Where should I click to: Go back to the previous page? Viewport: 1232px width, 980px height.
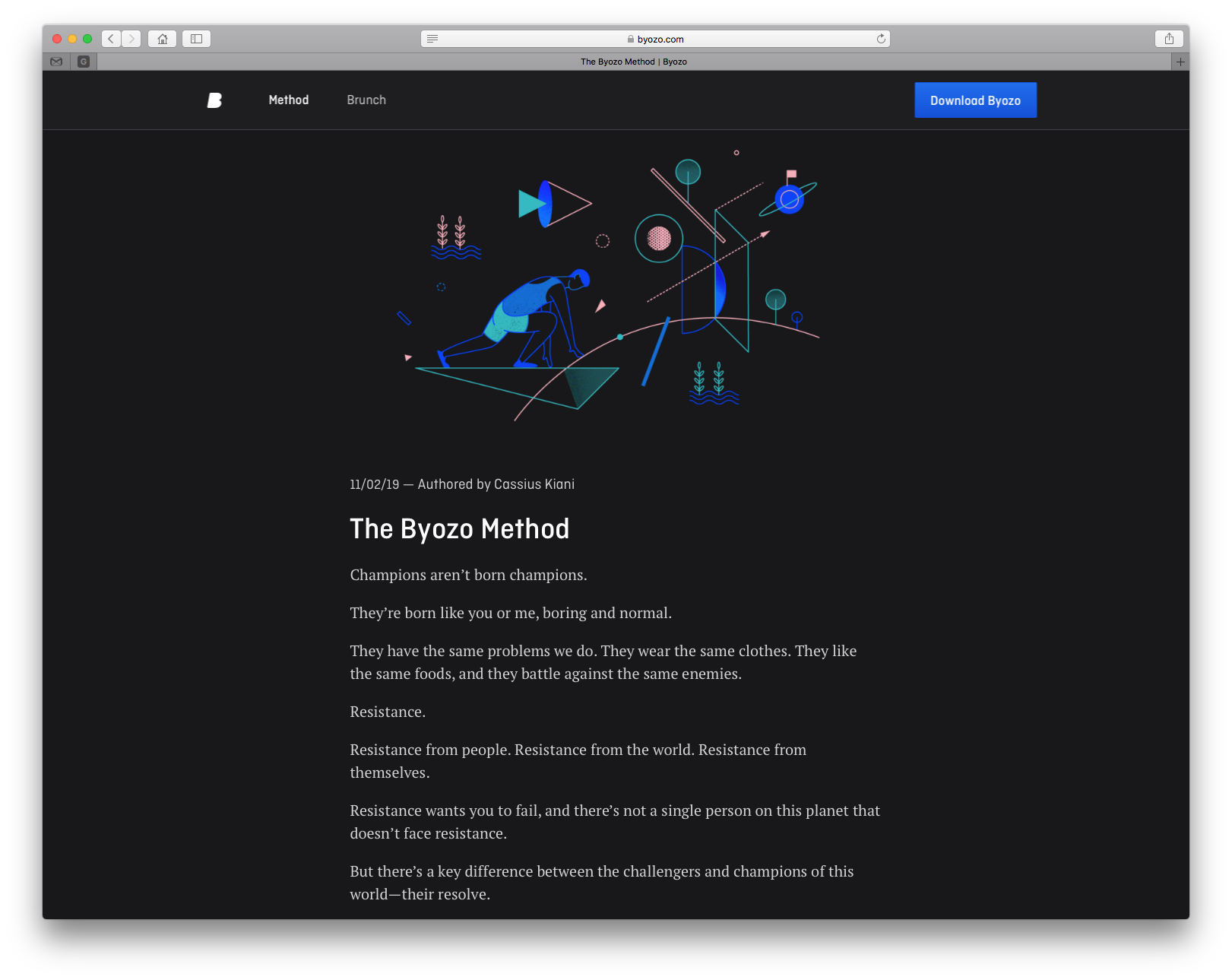[x=111, y=39]
